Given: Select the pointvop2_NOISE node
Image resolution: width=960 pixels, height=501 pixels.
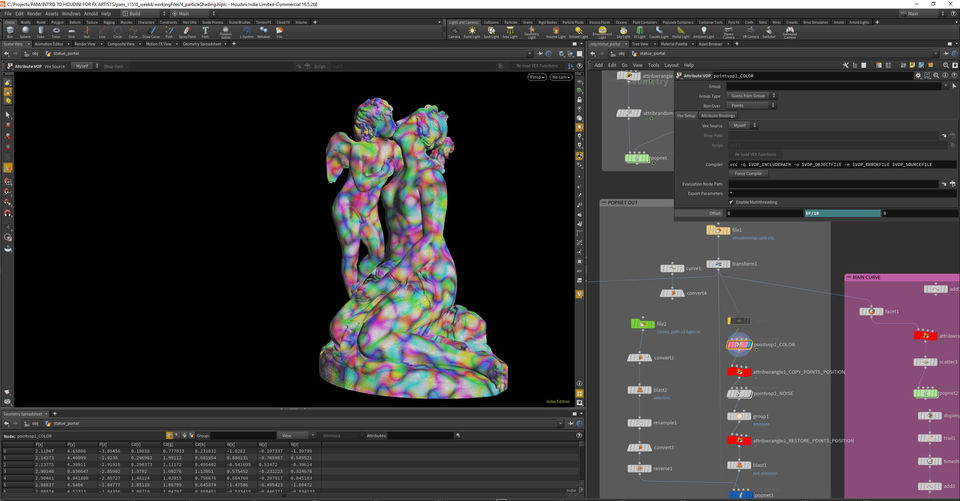Looking at the screenshot, I should (x=739, y=393).
